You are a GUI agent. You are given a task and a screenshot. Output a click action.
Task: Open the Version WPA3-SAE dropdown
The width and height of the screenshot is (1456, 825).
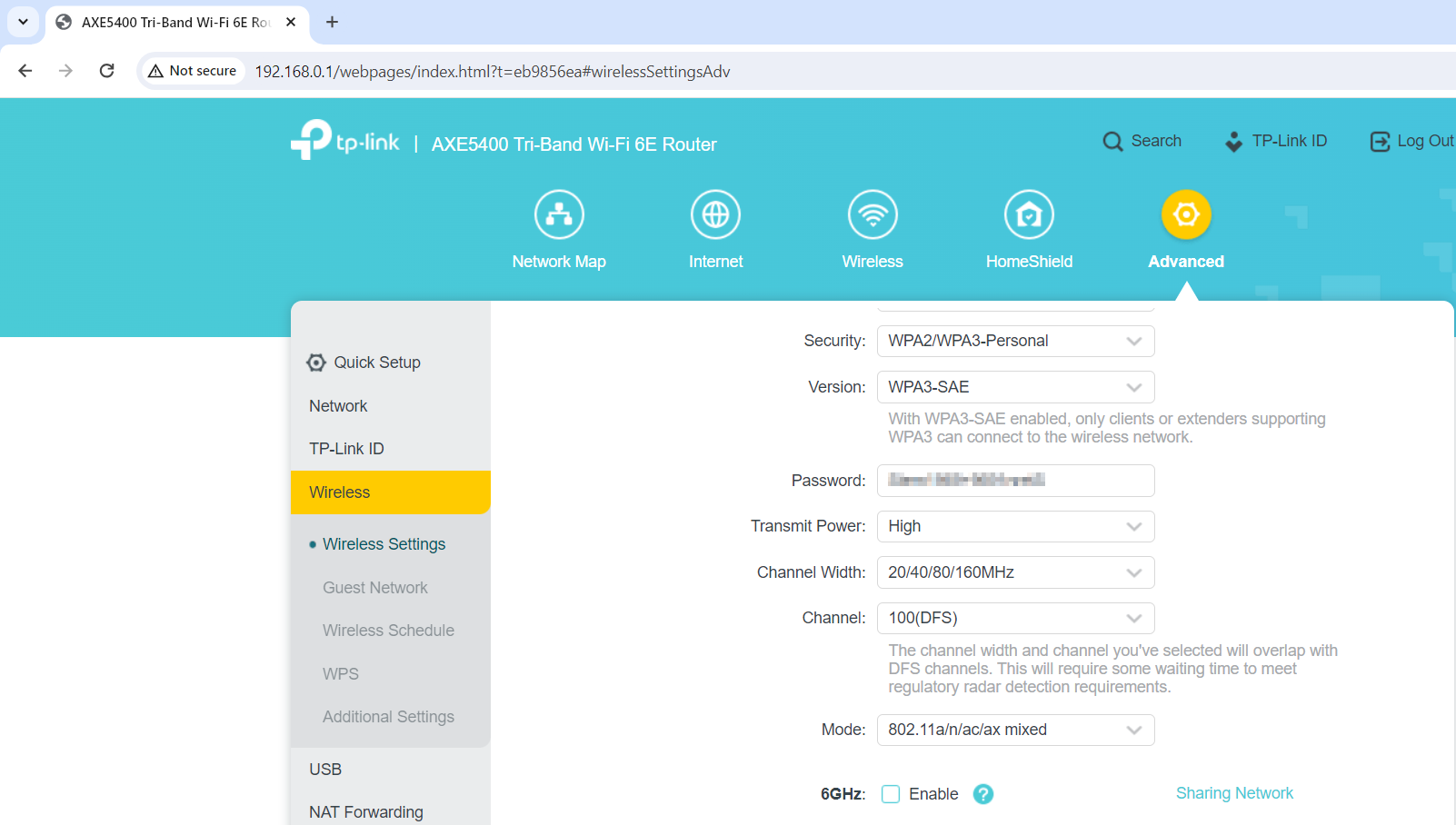(x=1015, y=387)
